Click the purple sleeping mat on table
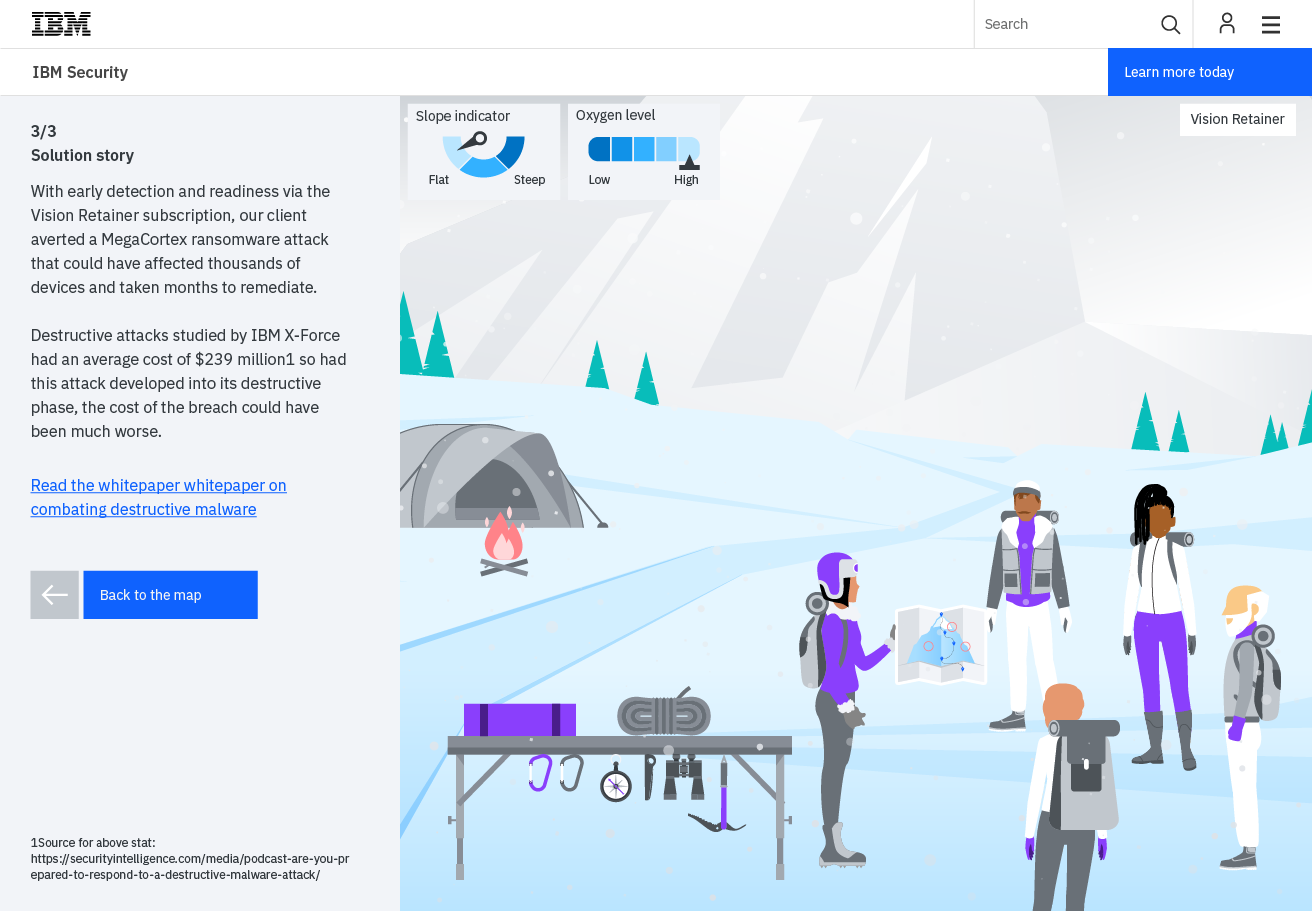1312x911 pixels. click(x=520, y=720)
